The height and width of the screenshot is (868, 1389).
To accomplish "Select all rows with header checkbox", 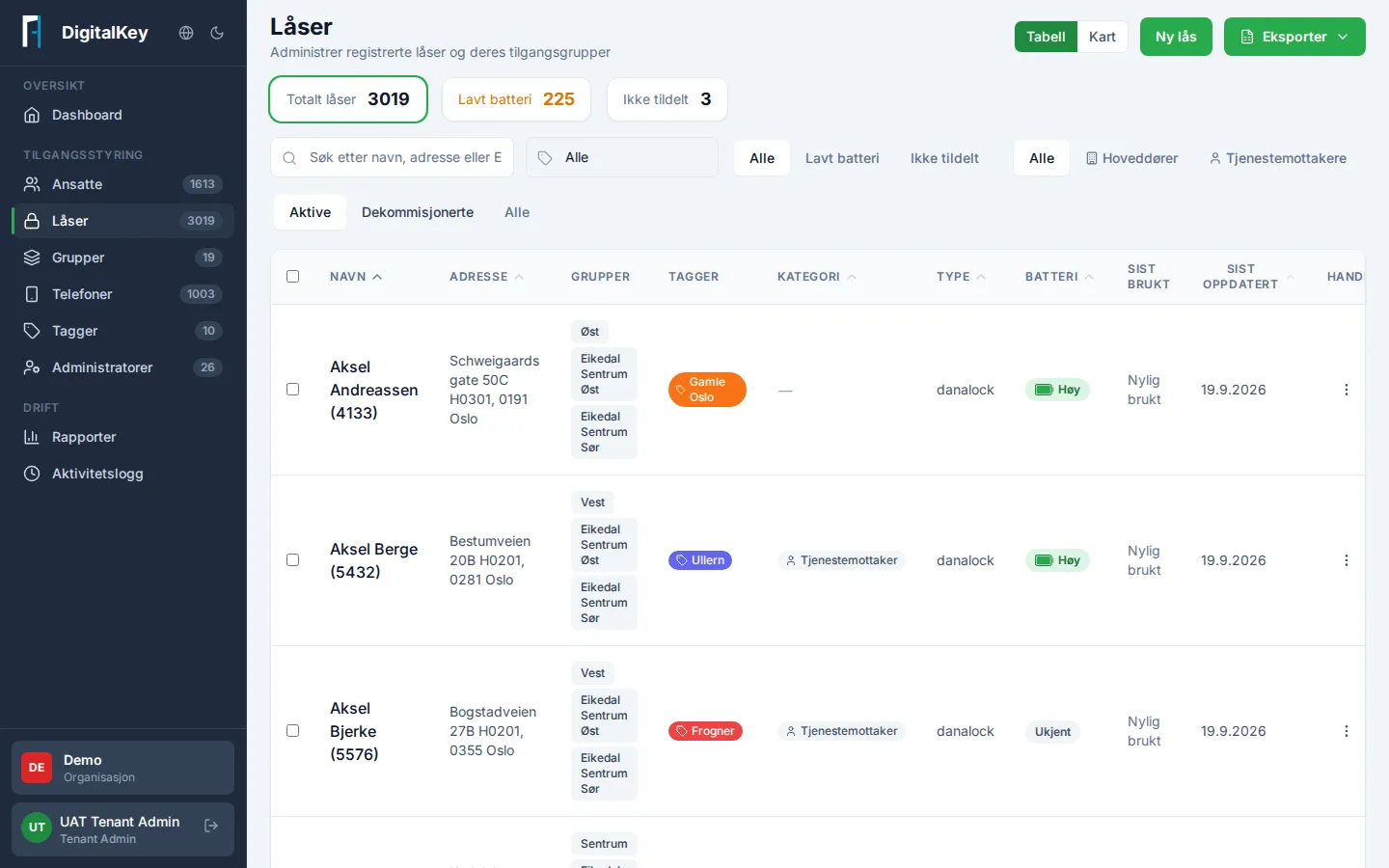I will click(x=293, y=277).
